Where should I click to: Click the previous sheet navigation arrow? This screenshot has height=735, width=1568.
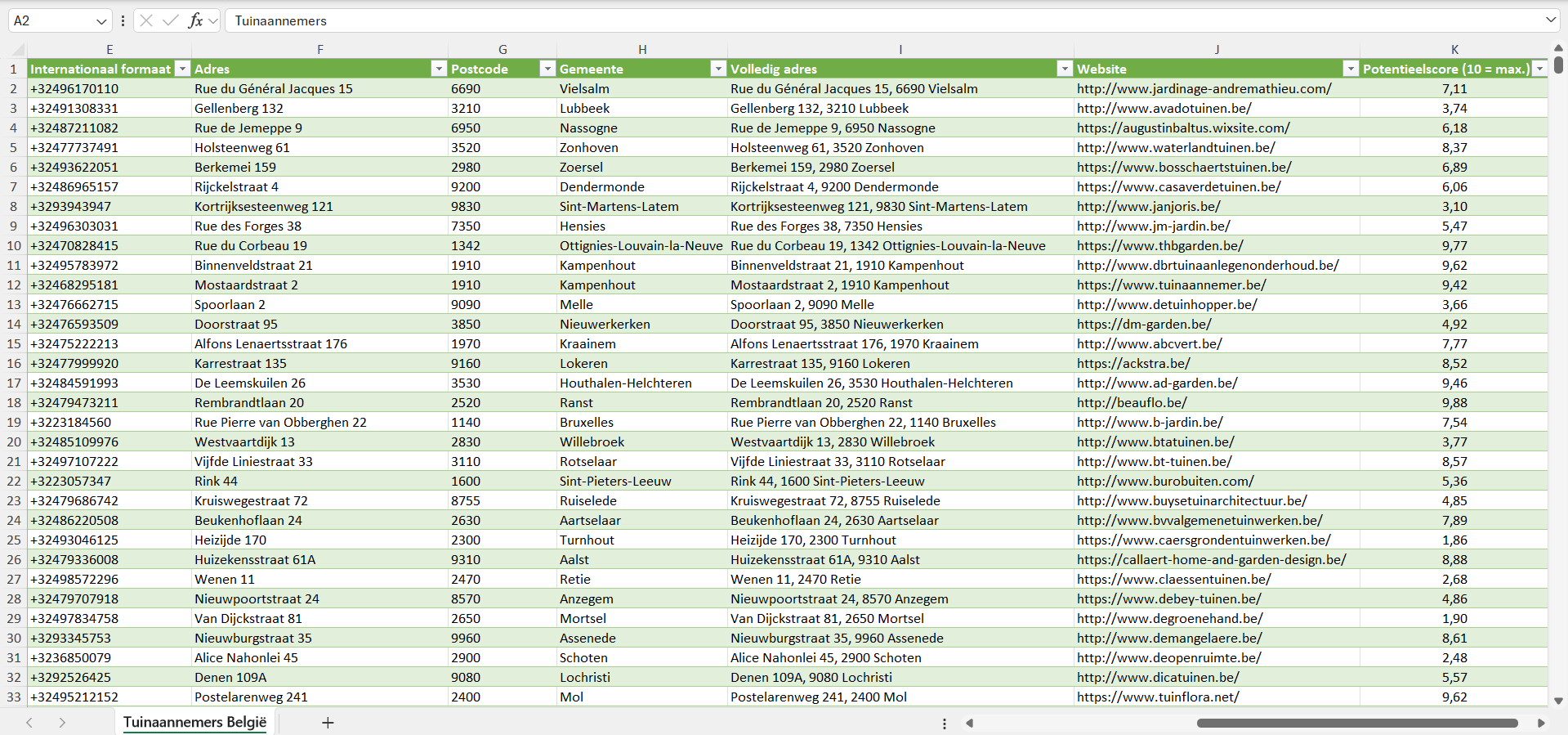(x=29, y=723)
